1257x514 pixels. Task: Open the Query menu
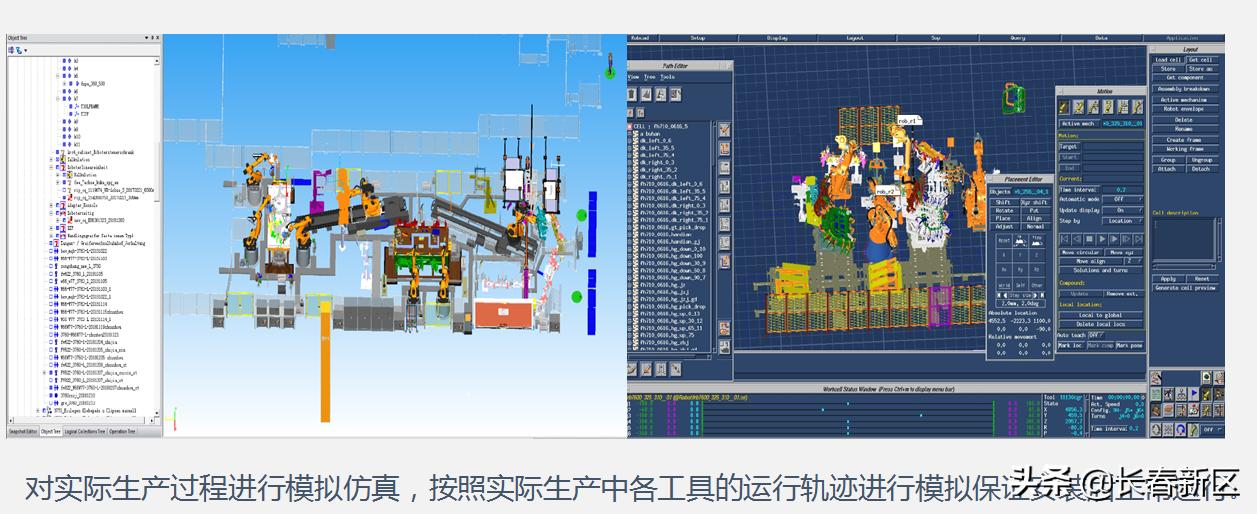[1017, 38]
